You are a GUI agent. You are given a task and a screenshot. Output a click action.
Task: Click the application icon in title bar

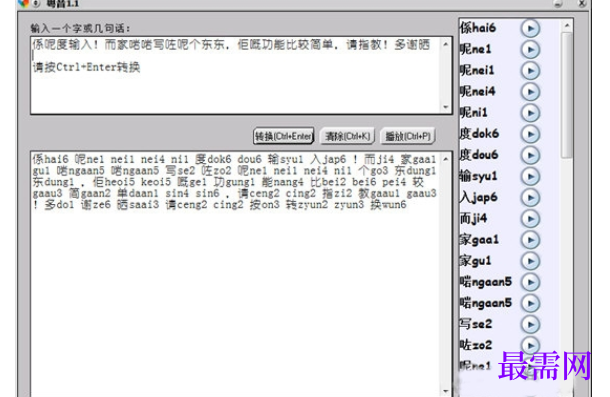coord(23,4)
